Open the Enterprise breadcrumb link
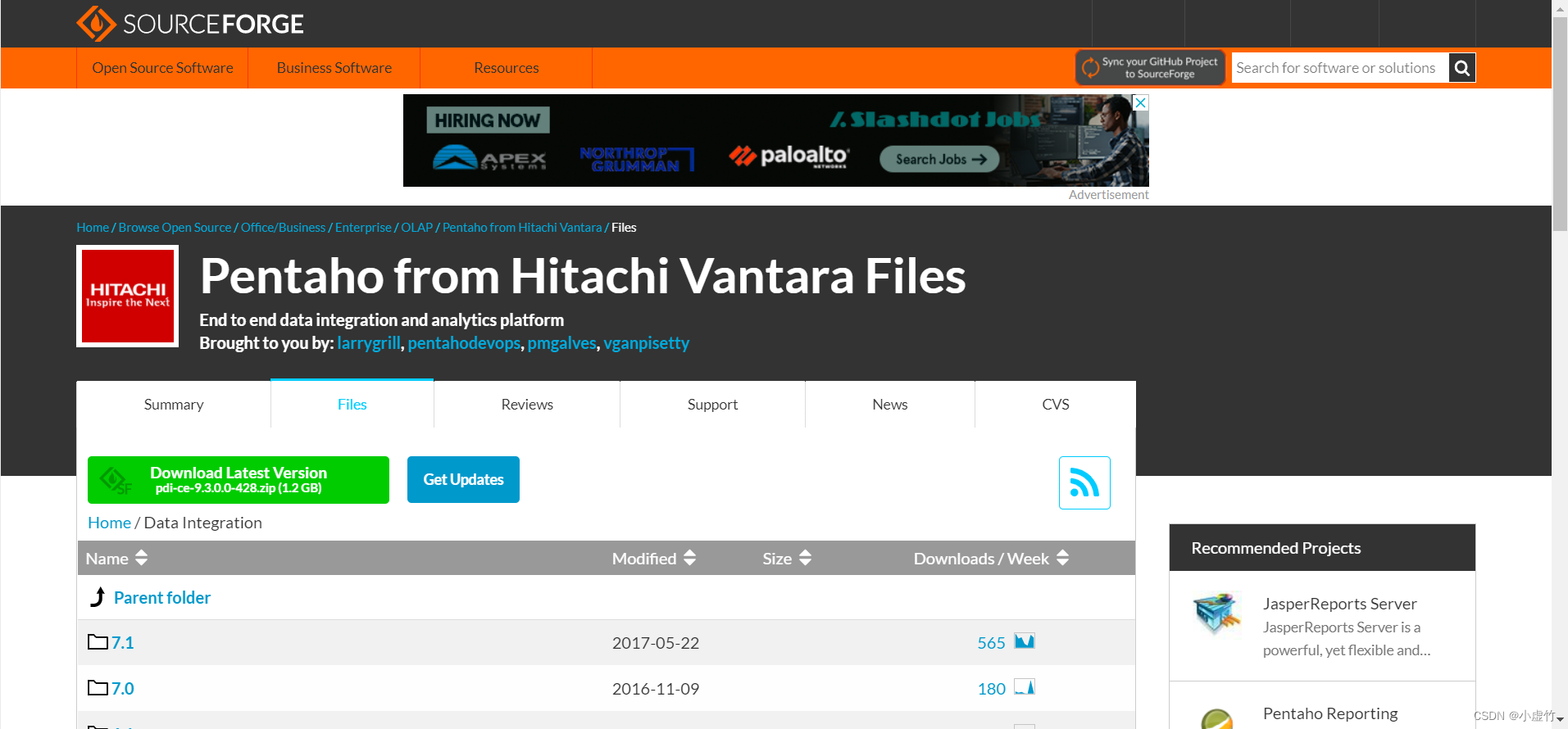Image resolution: width=1568 pixels, height=729 pixels. coord(363,228)
